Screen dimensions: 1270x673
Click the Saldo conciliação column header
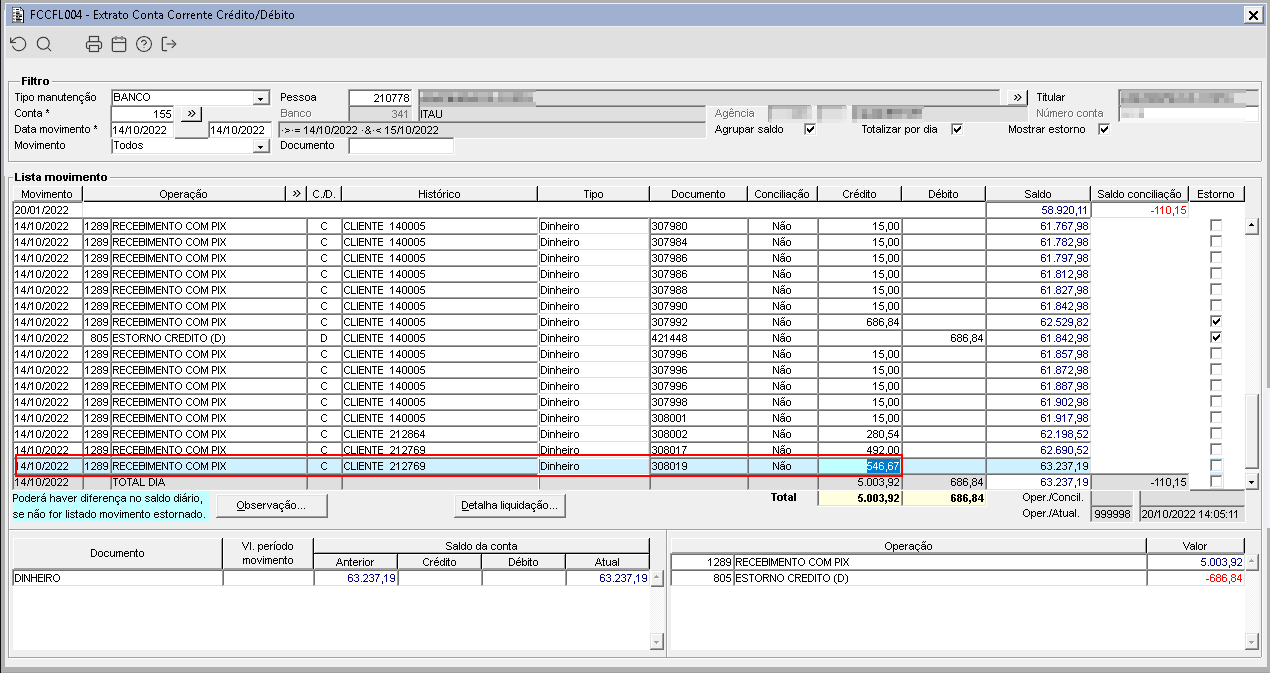pos(1139,193)
